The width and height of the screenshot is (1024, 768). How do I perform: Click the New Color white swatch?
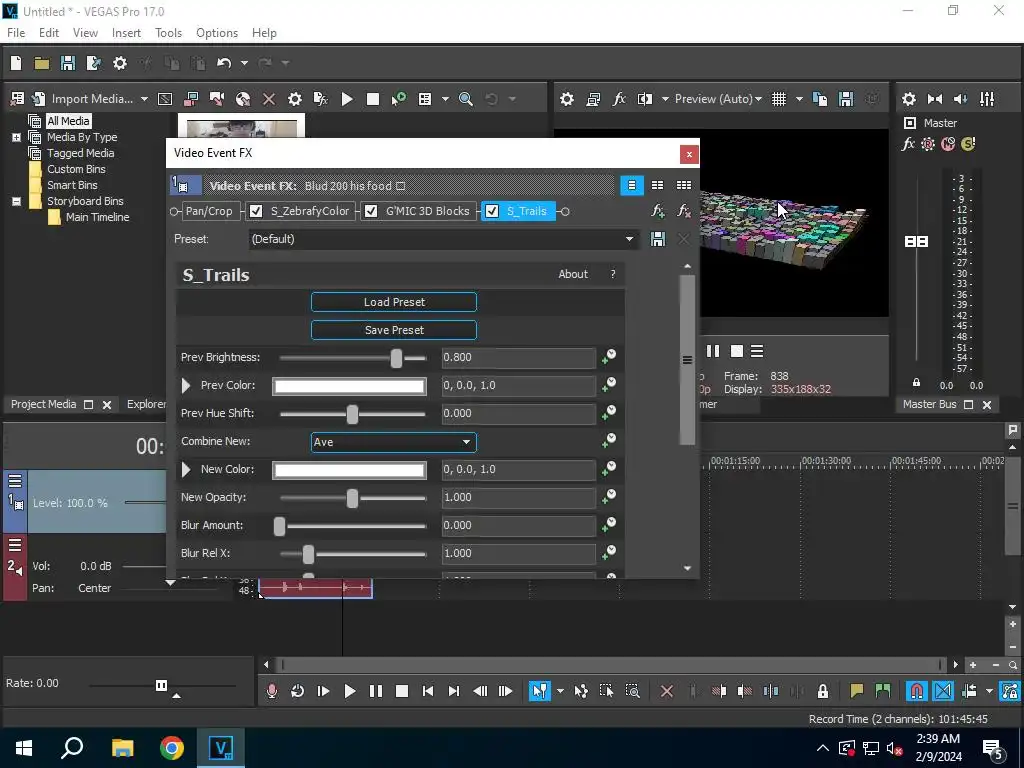click(x=349, y=470)
